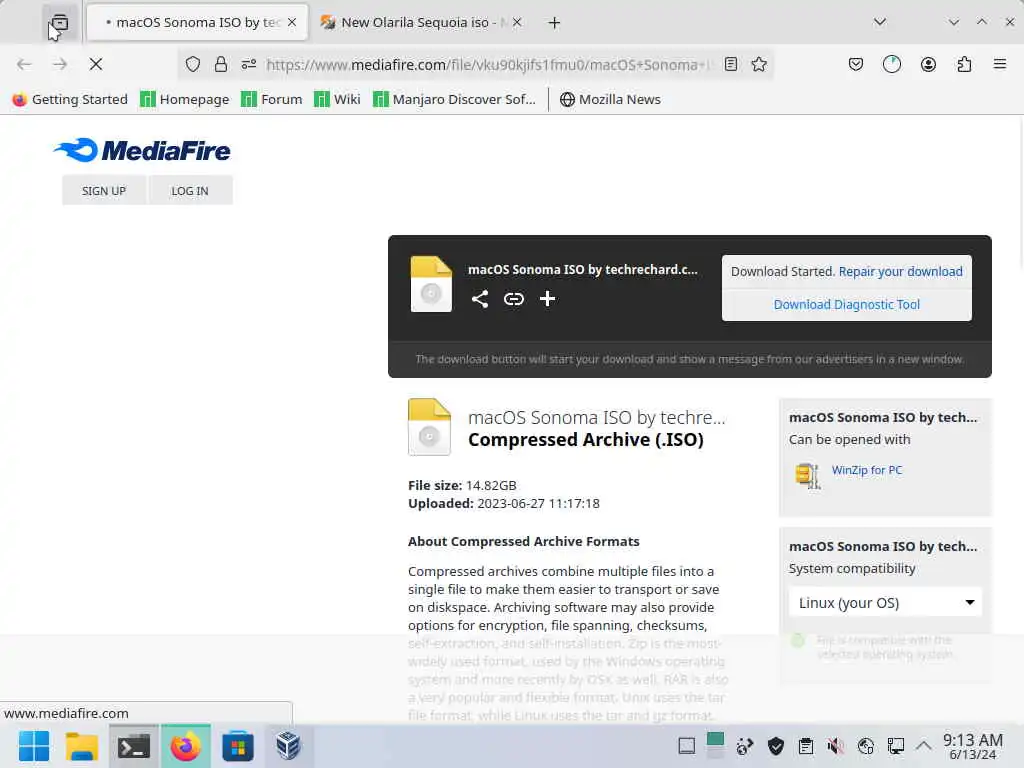This screenshot has width=1024, height=768.
Task: Copy link using chain icon
Action: point(514,299)
